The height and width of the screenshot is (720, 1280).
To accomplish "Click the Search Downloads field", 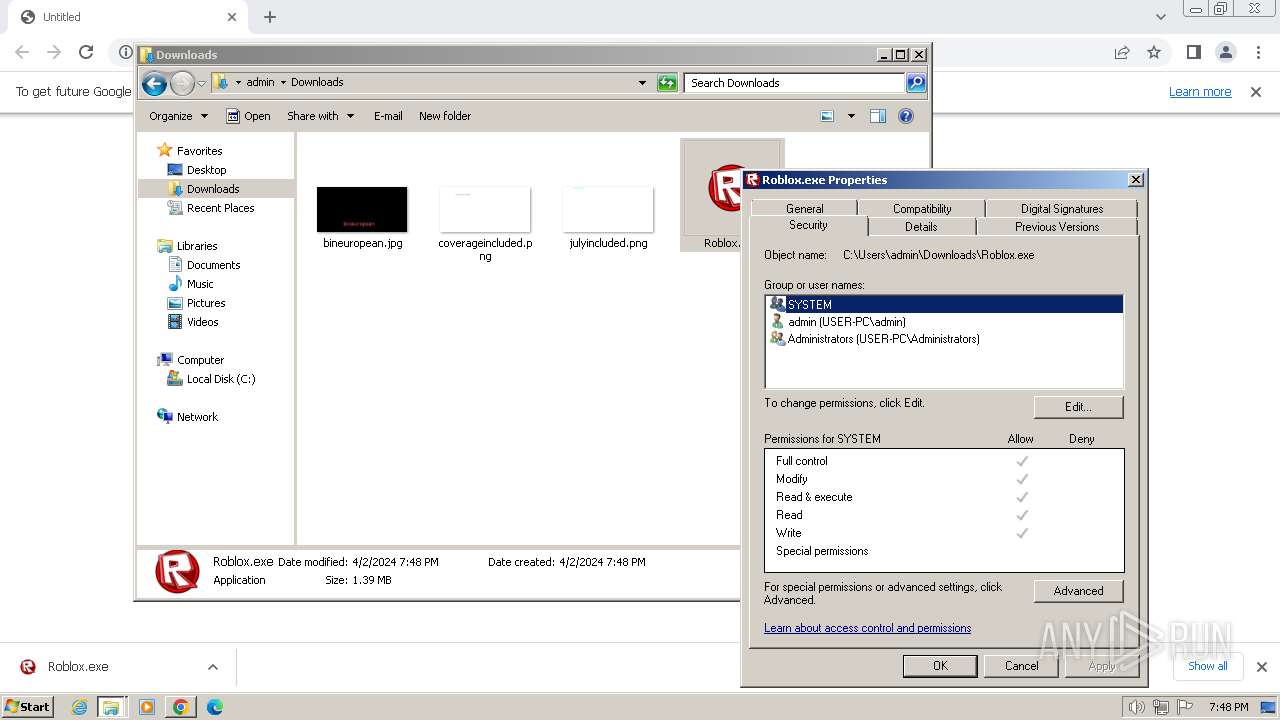I will [795, 83].
